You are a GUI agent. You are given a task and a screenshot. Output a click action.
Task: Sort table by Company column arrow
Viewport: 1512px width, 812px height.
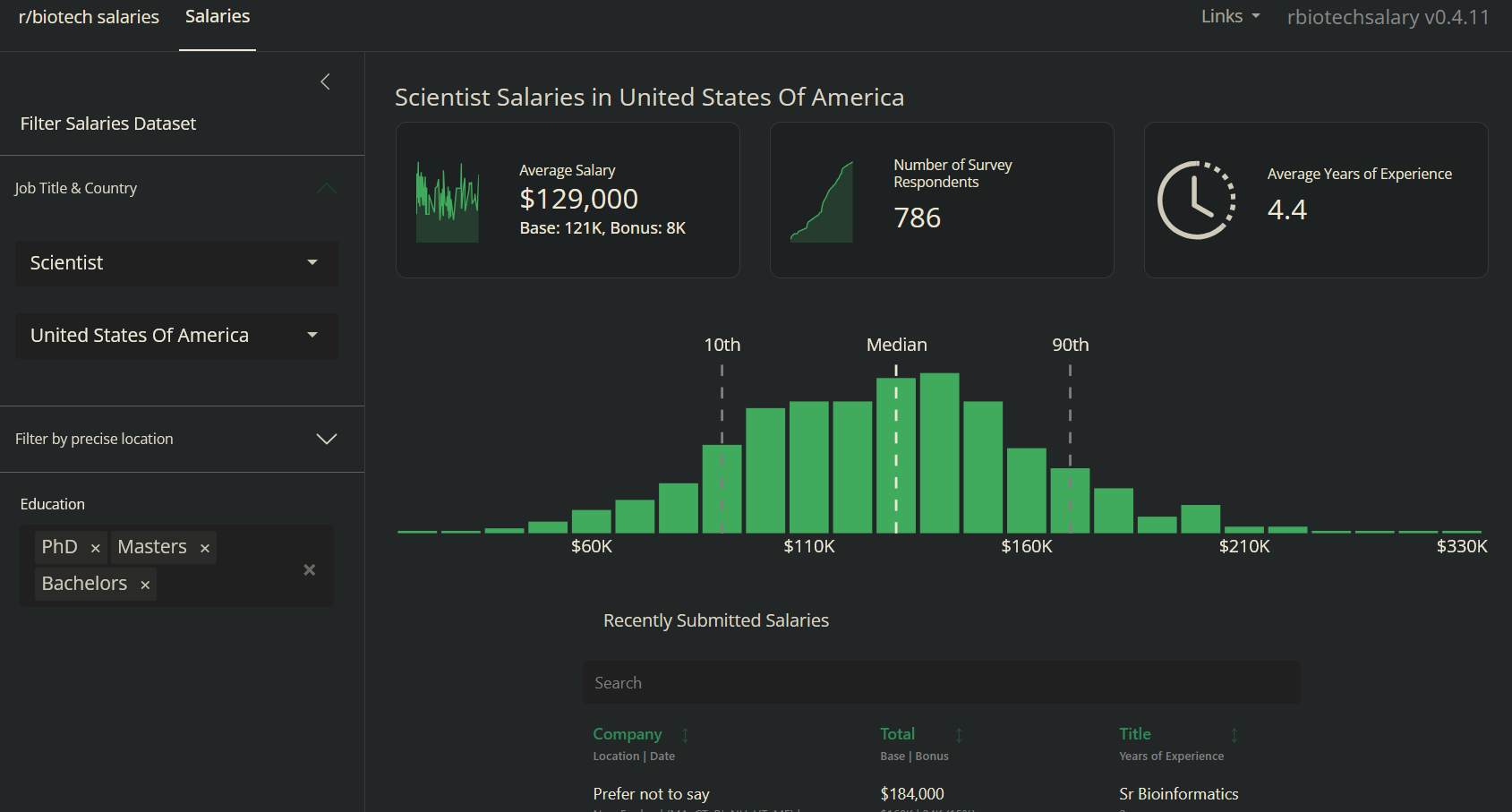(685, 735)
